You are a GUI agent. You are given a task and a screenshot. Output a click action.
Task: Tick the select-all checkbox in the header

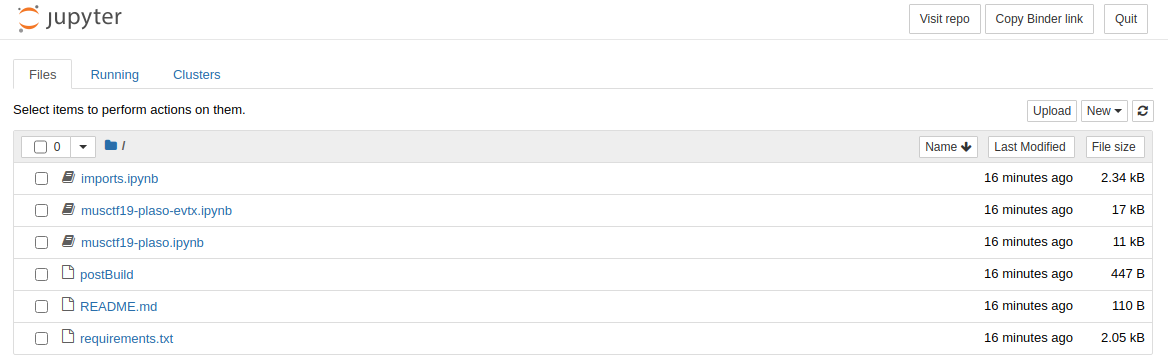pyautogui.click(x=40, y=147)
